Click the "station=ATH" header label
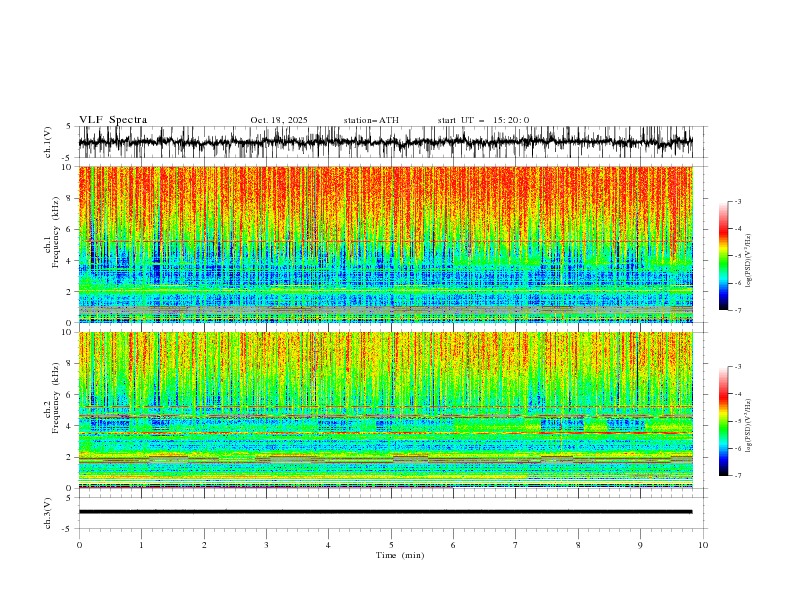 tap(371, 120)
